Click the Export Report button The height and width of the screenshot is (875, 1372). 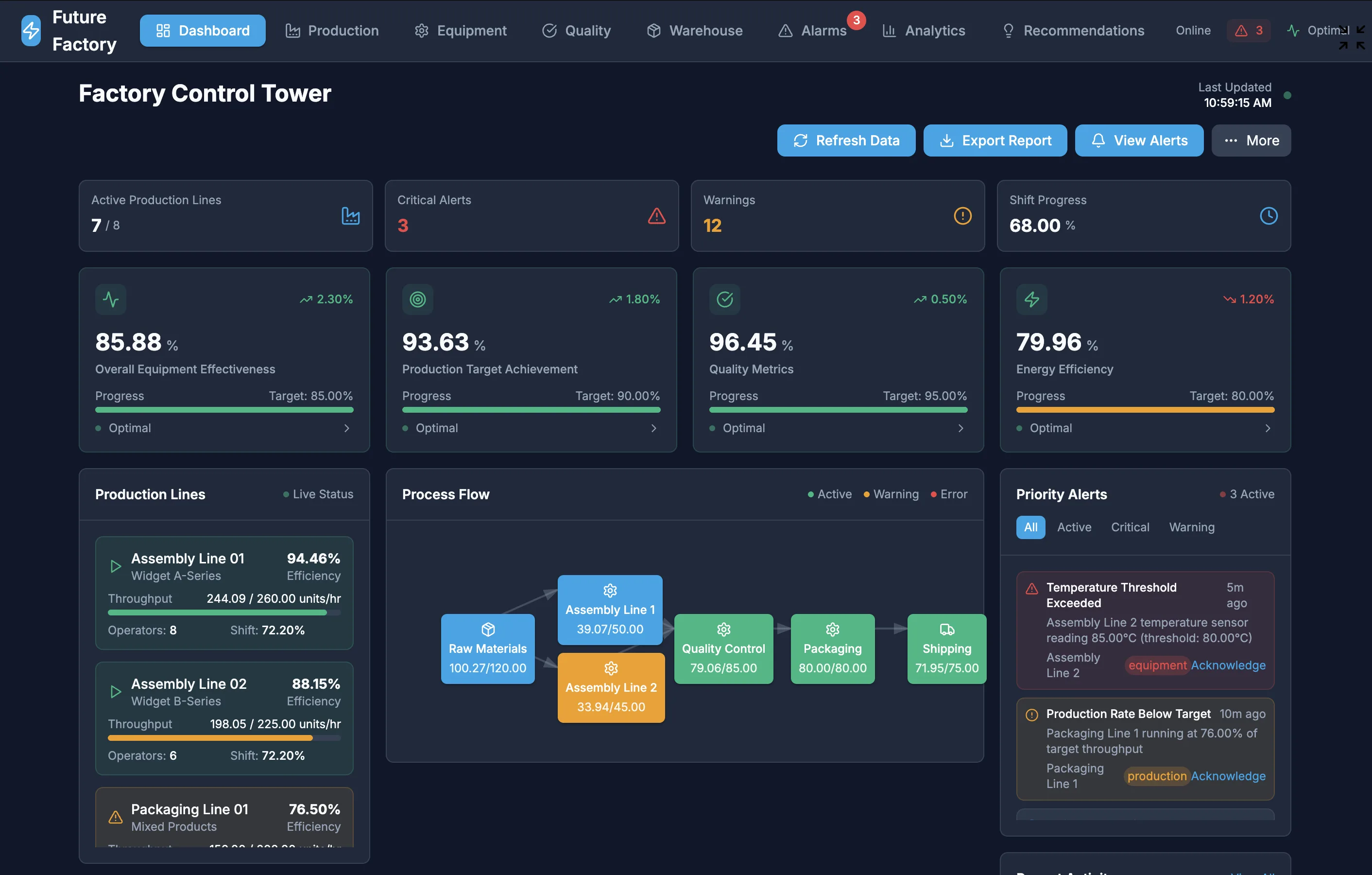[x=995, y=140]
